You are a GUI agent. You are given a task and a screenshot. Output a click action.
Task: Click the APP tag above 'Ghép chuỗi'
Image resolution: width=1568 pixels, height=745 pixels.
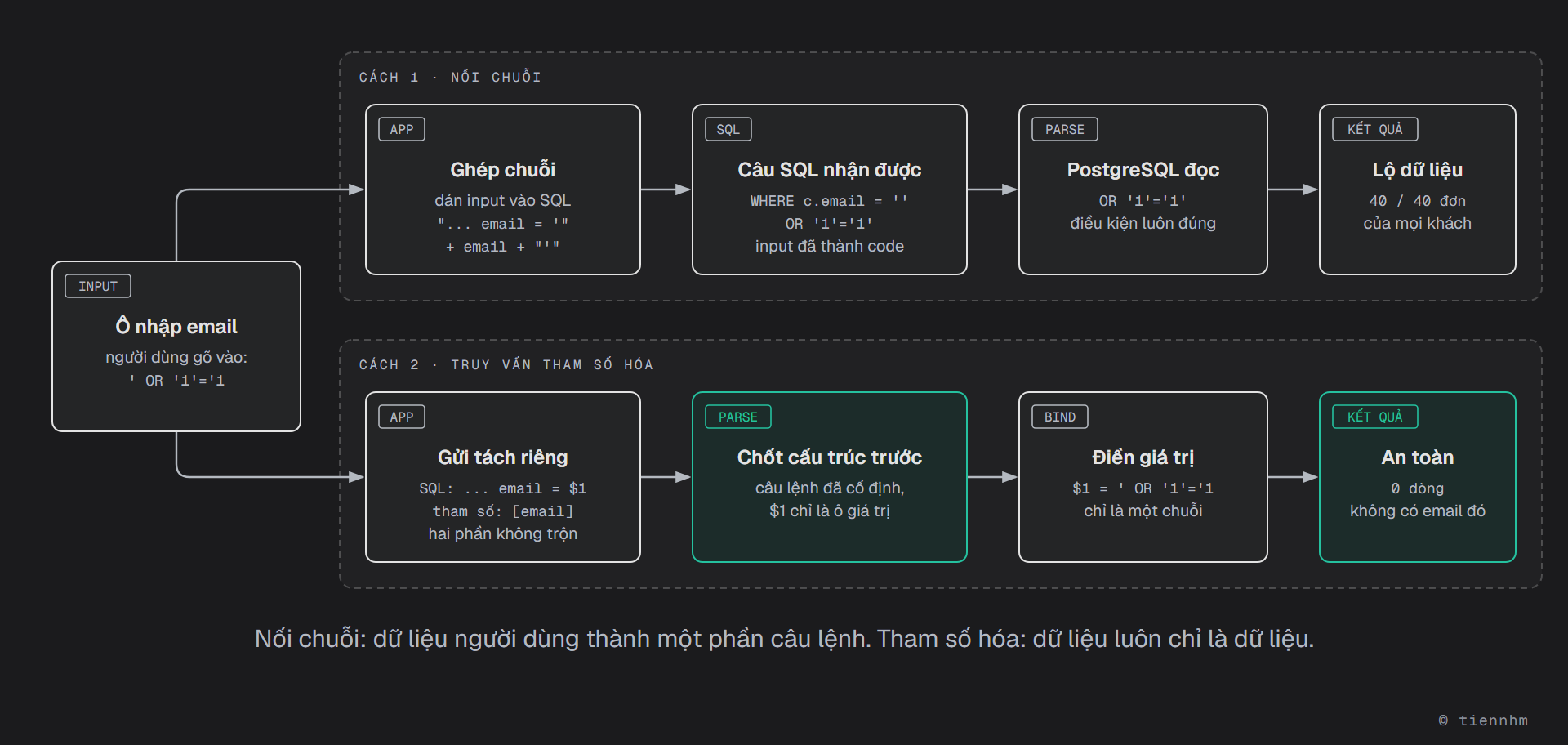pos(402,129)
